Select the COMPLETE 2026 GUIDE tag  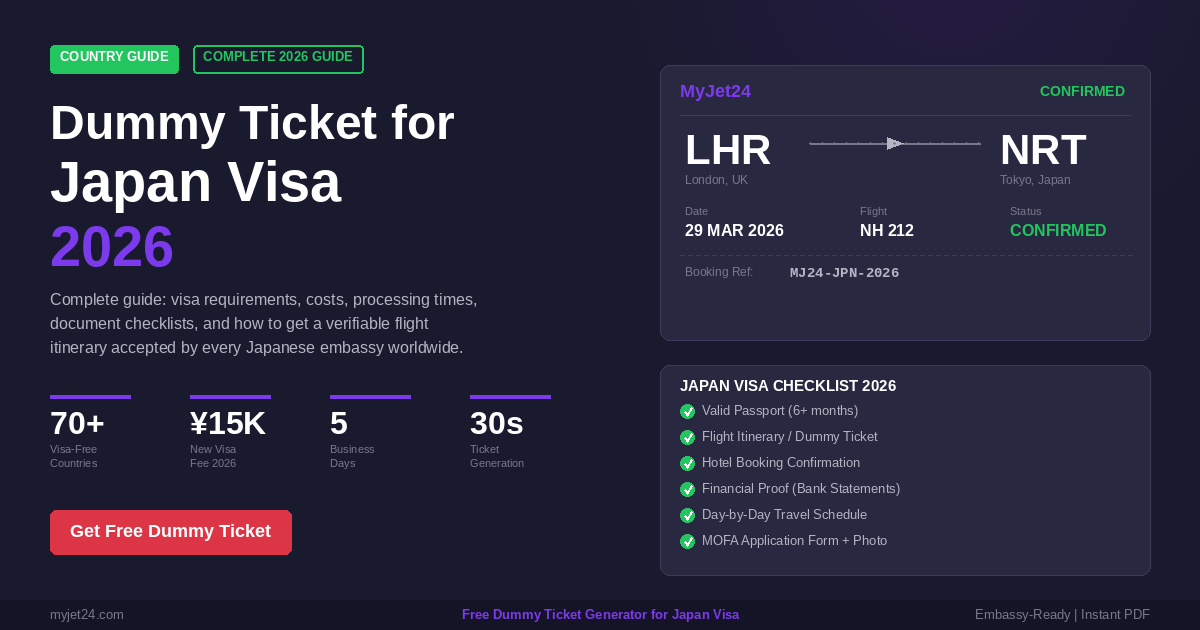(x=278, y=58)
